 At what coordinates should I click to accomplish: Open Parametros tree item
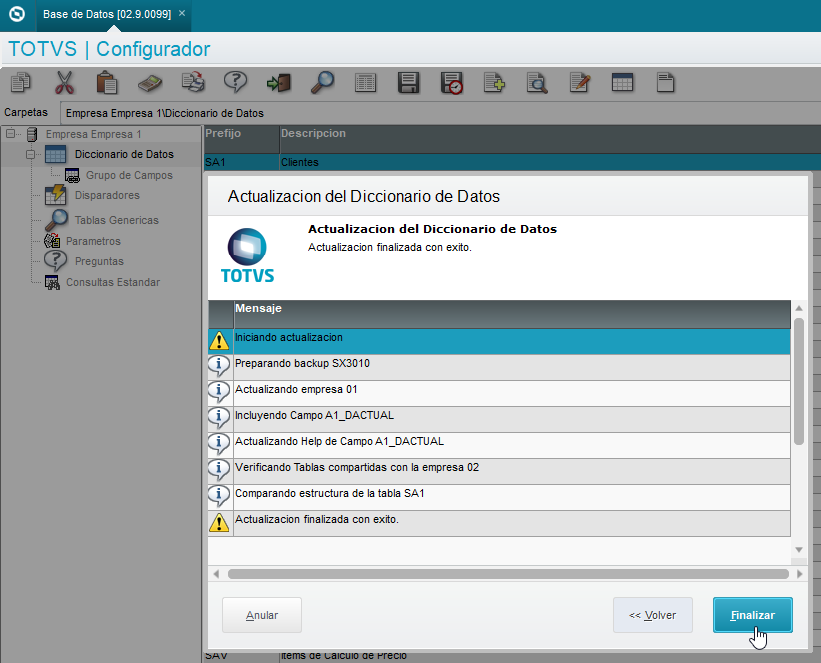pos(93,241)
